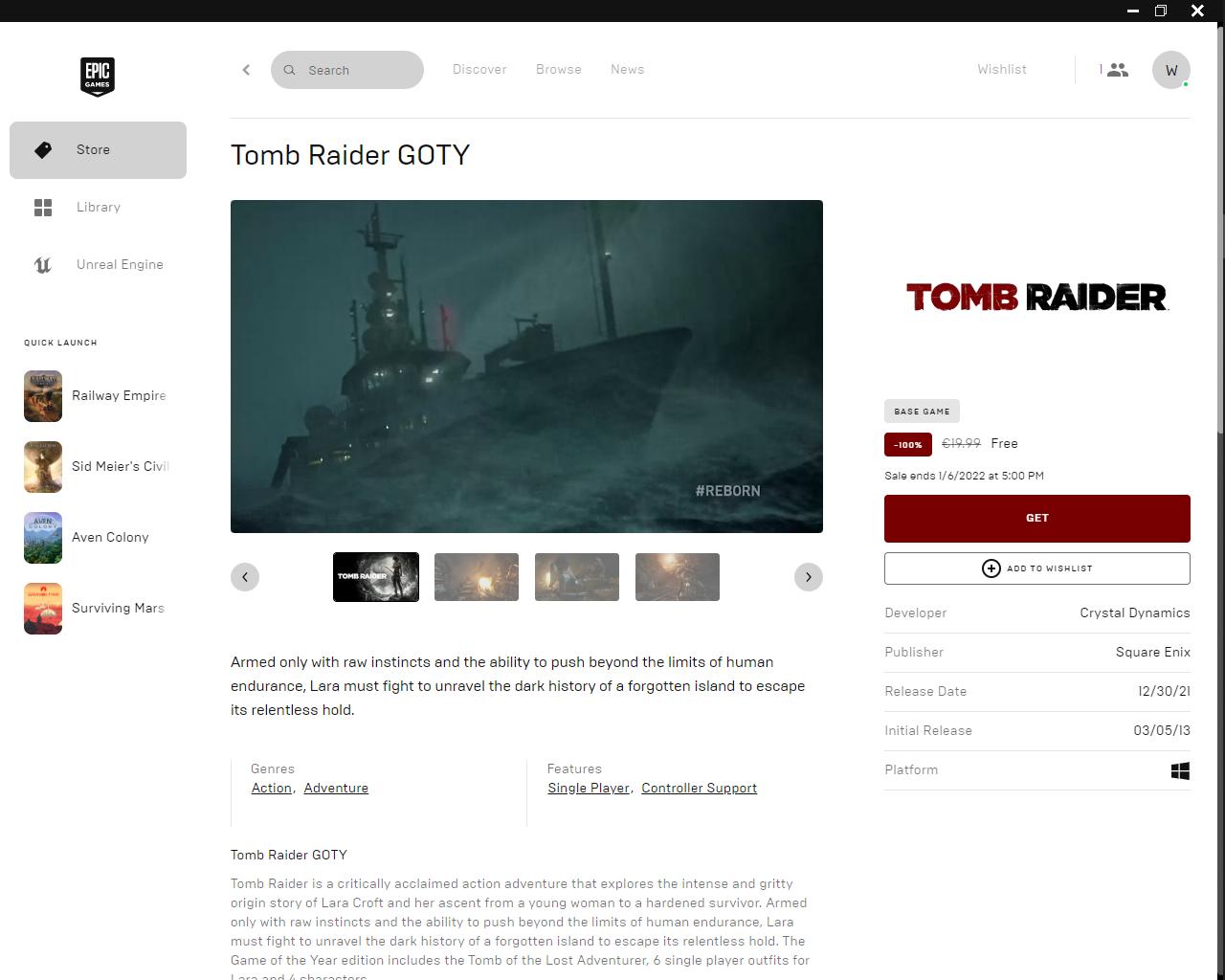Add Tomb Raider to wishlist

(1036, 568)
